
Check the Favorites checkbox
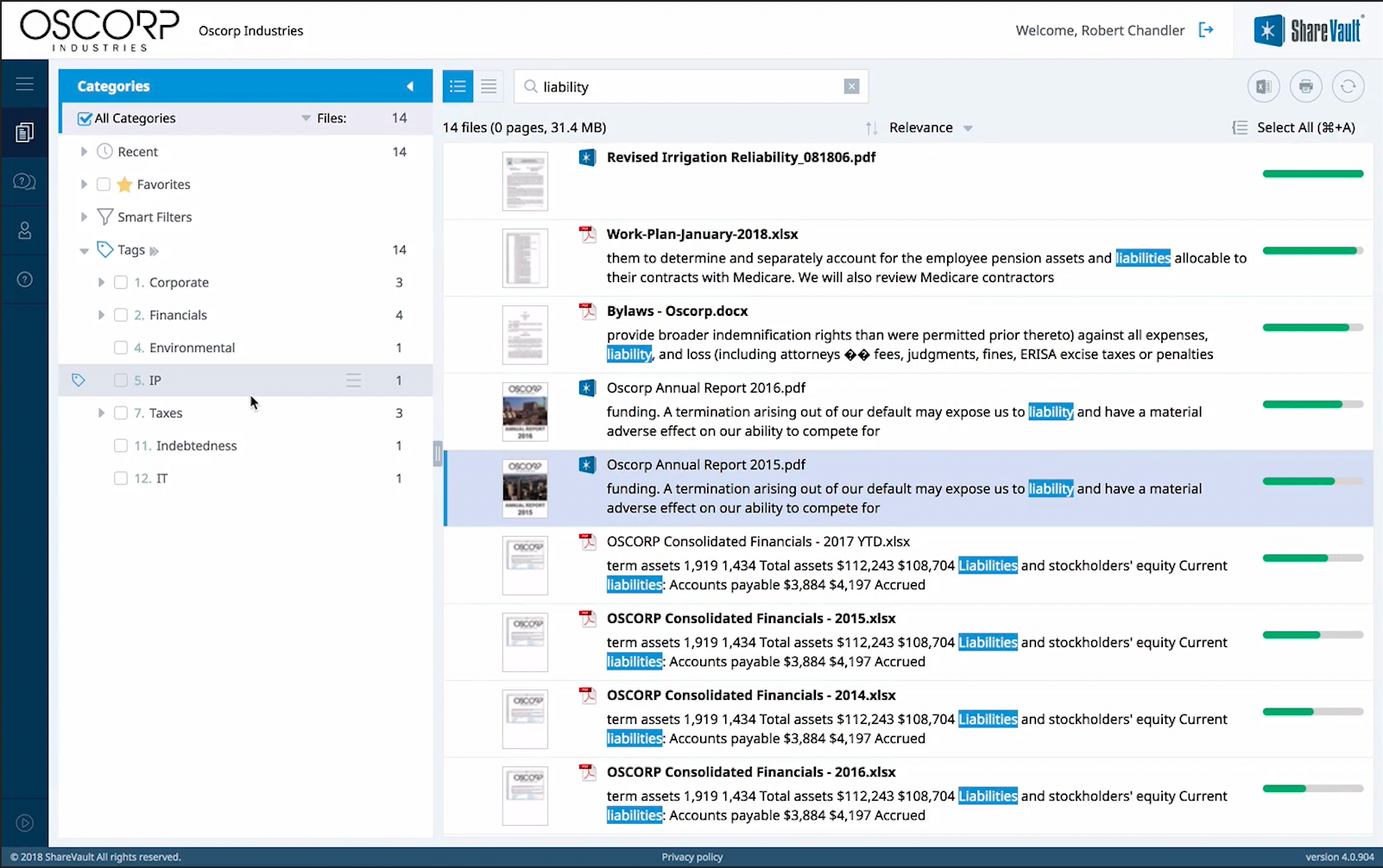(x=104, y=185)
